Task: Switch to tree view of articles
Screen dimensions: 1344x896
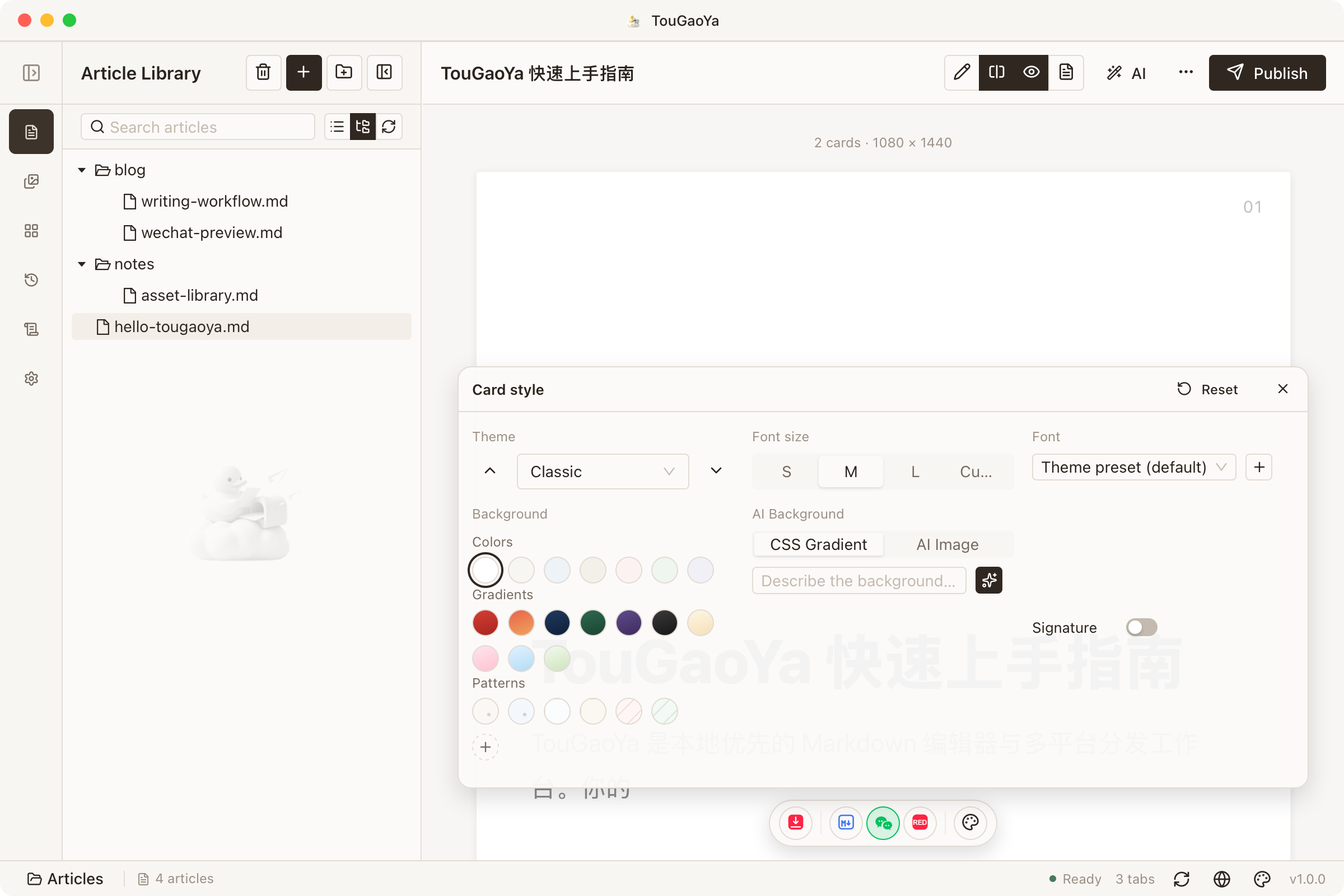Action: [x=363, y=127]
